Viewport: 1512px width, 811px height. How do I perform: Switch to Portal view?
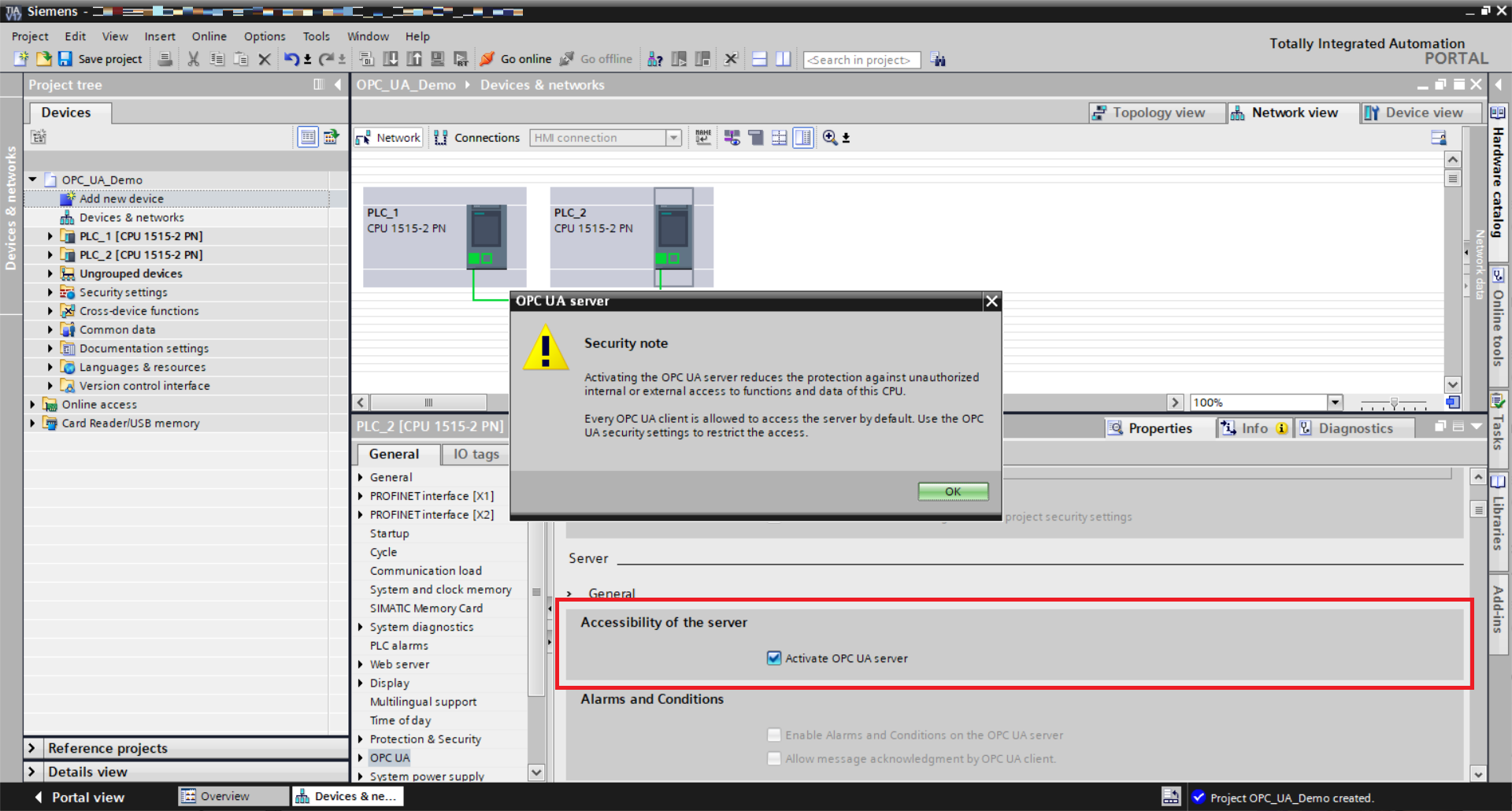[x=79, y=798]
